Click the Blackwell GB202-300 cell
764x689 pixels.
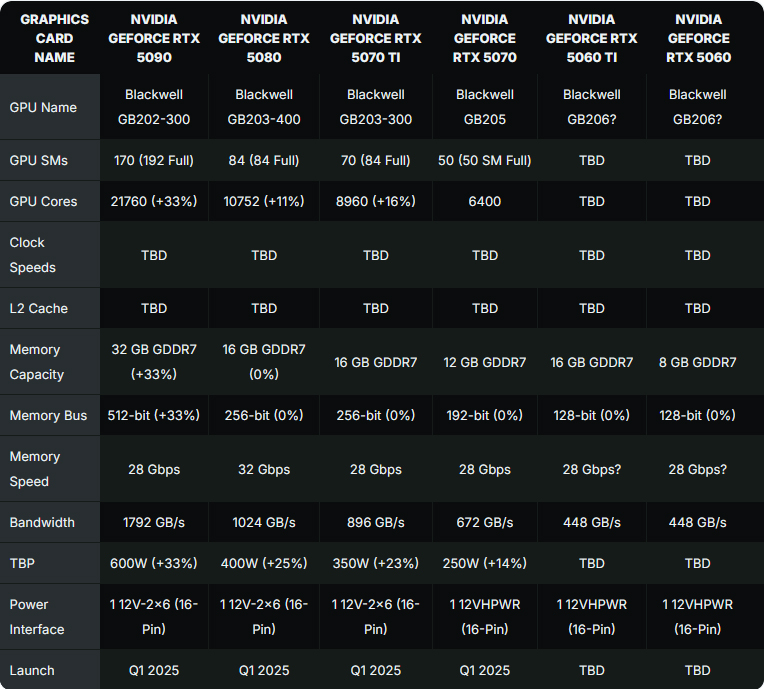click(154, 107)
